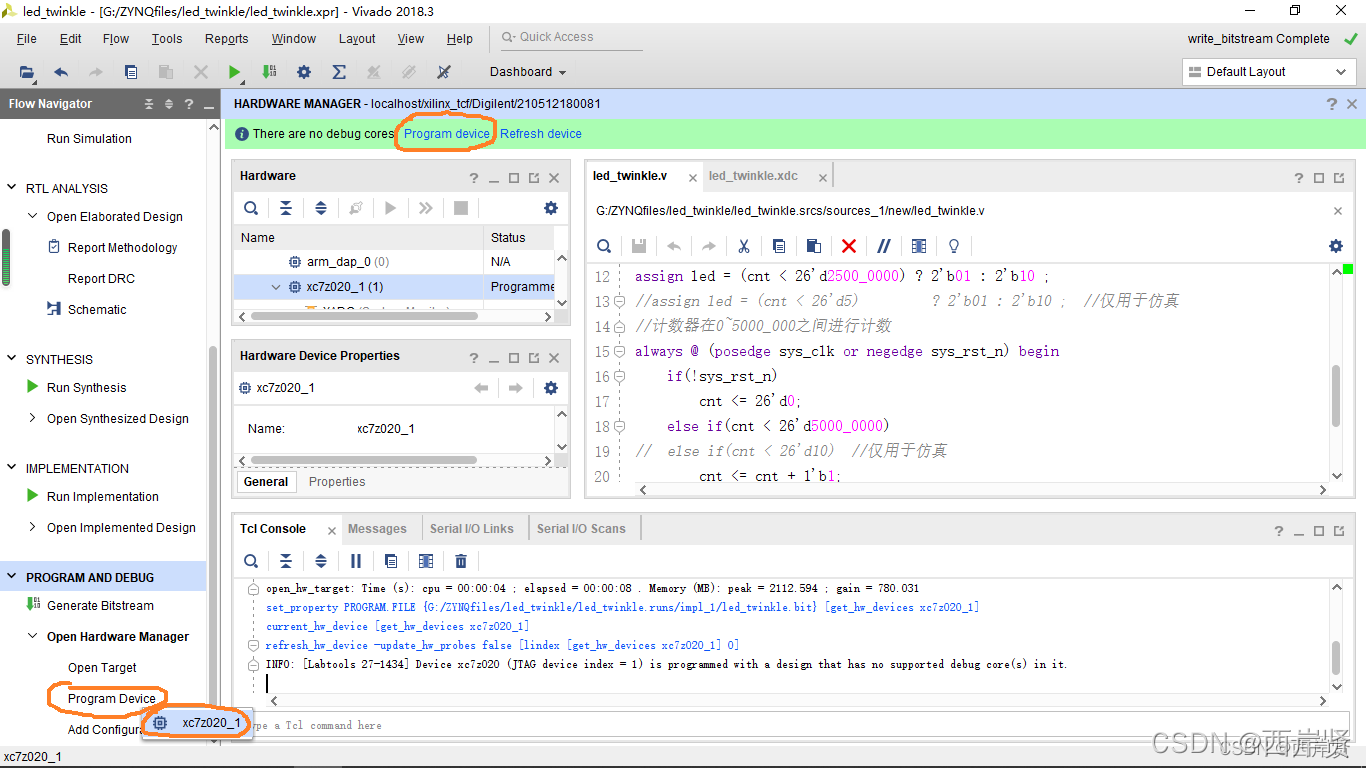
Task: Help icon in Flow Navigator header
Action: click(x=188, y=104)
